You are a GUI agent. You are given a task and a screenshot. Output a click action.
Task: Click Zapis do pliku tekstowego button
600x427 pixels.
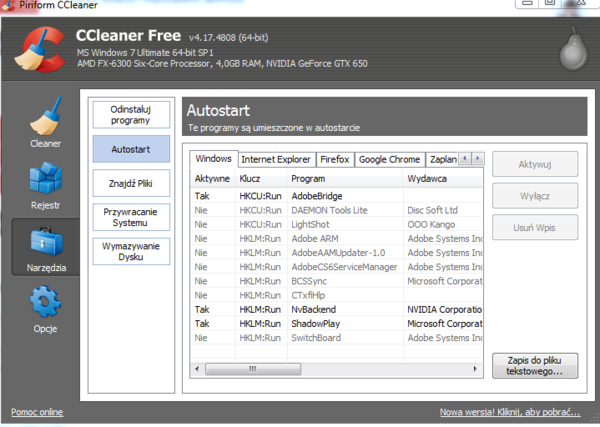click(535, 365)
